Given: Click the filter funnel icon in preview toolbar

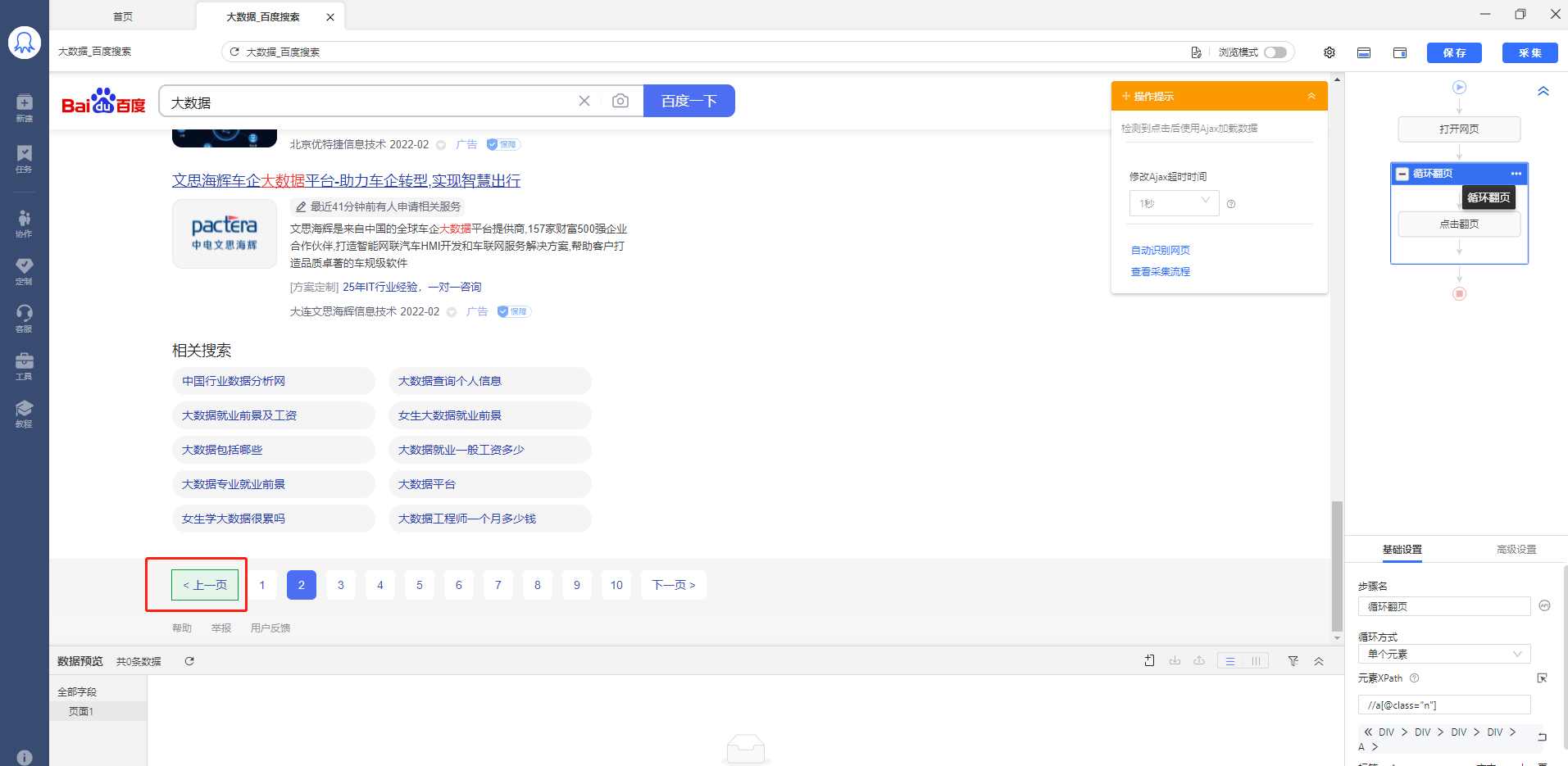Looking at the screenshot, I should coord(1293,661).
